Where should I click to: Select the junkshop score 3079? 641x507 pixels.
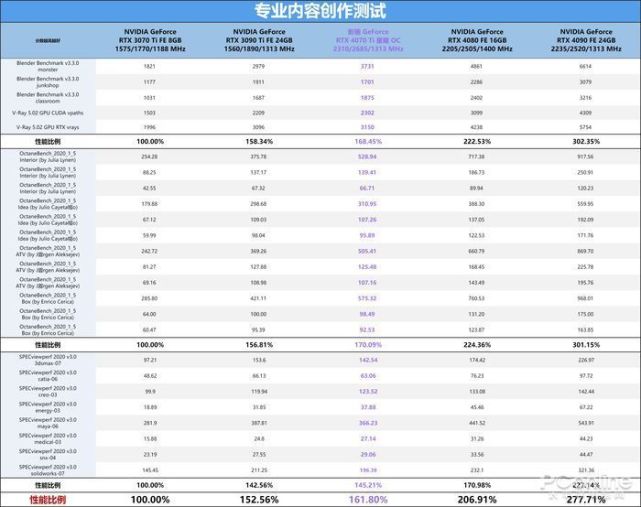click(x=585, y=82)
